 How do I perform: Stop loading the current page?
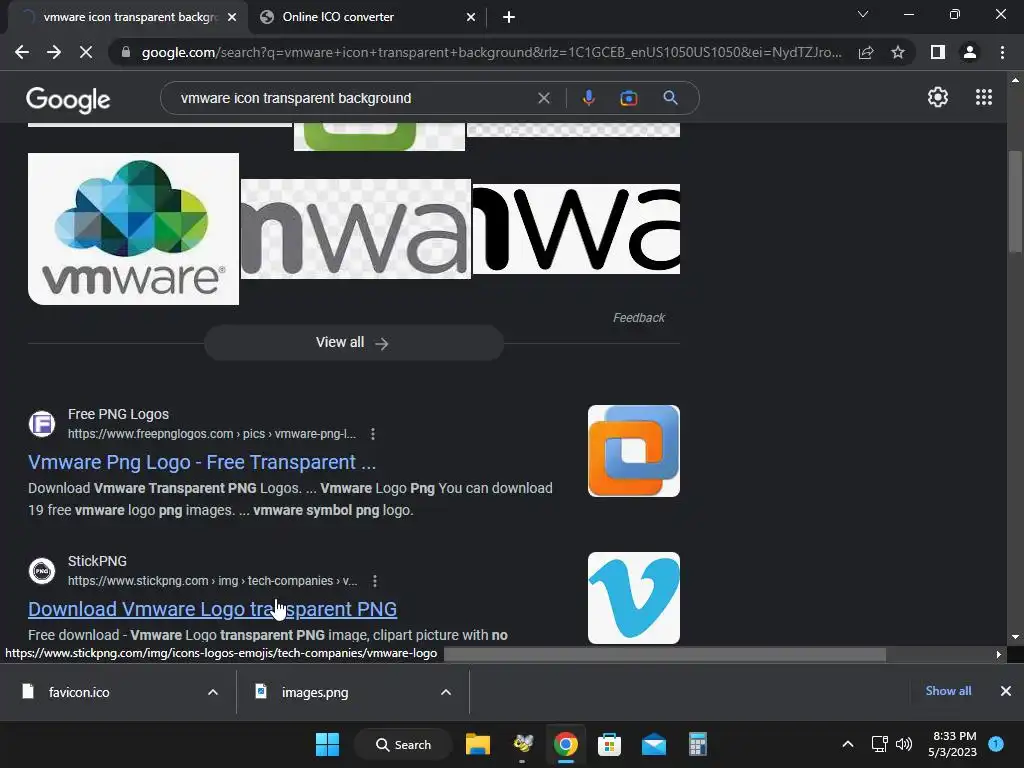pos(86,52)
